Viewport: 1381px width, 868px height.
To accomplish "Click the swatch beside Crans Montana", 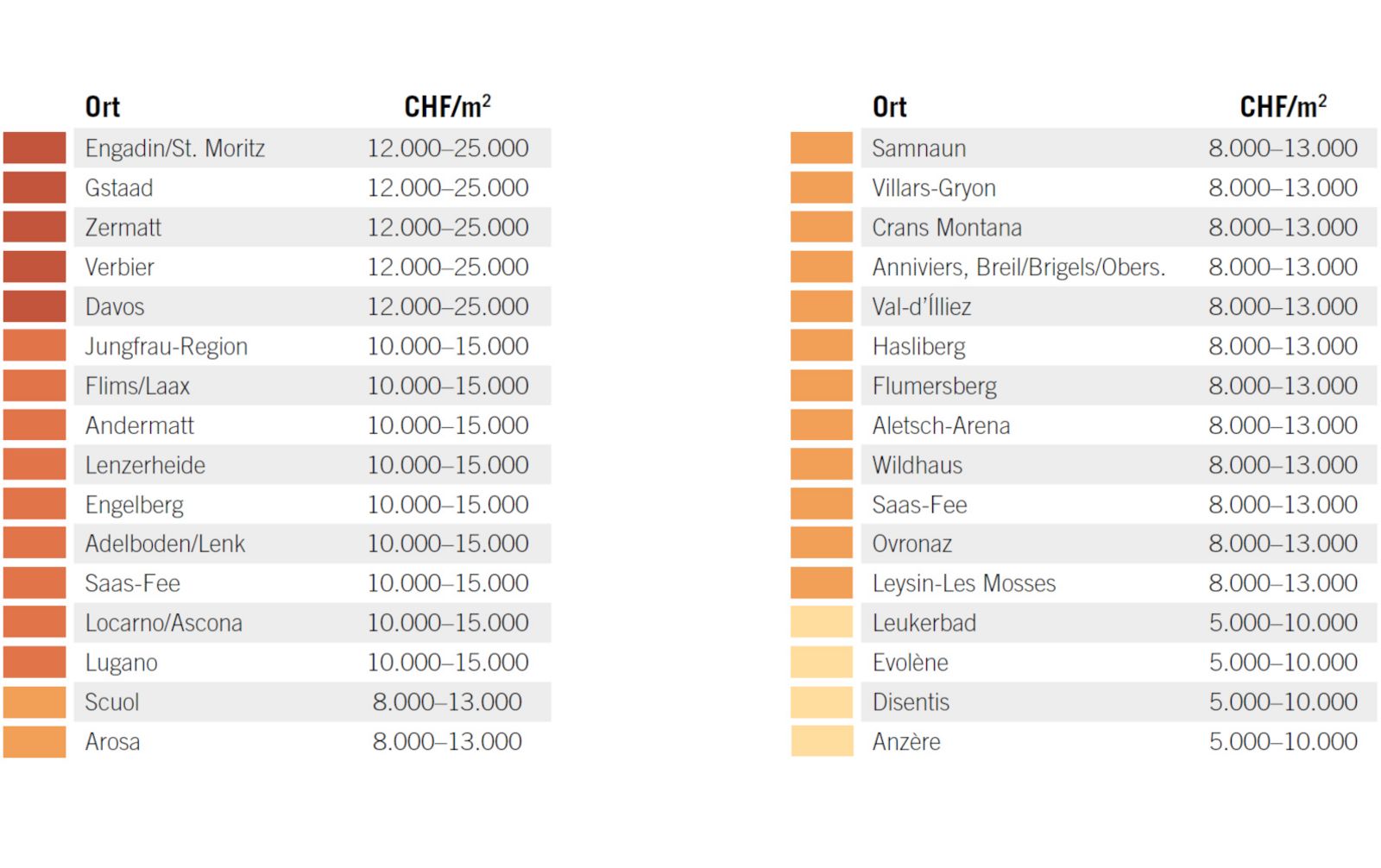I will 821,228.
